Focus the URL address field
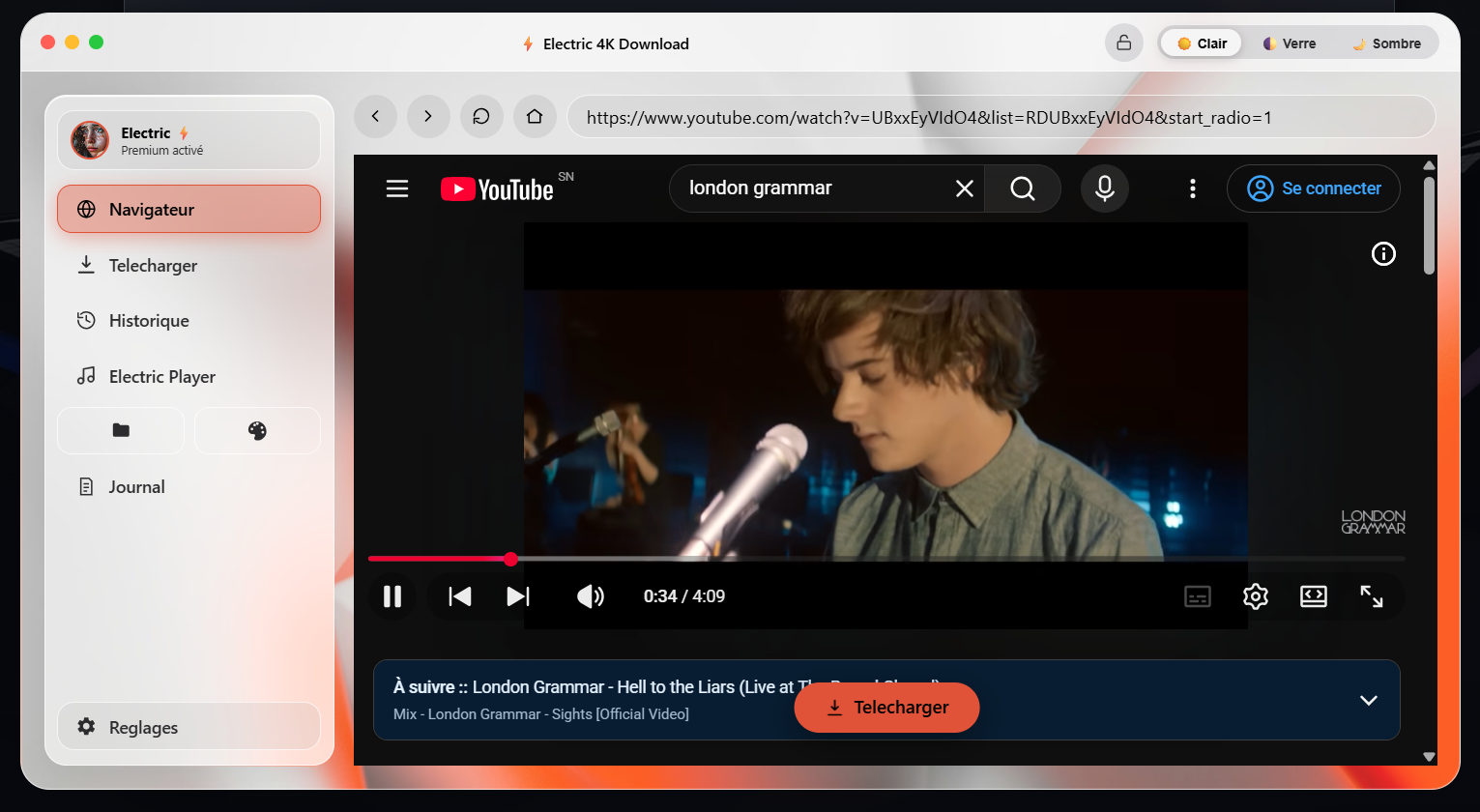 pyautogui.click(x=1001, y=117)
